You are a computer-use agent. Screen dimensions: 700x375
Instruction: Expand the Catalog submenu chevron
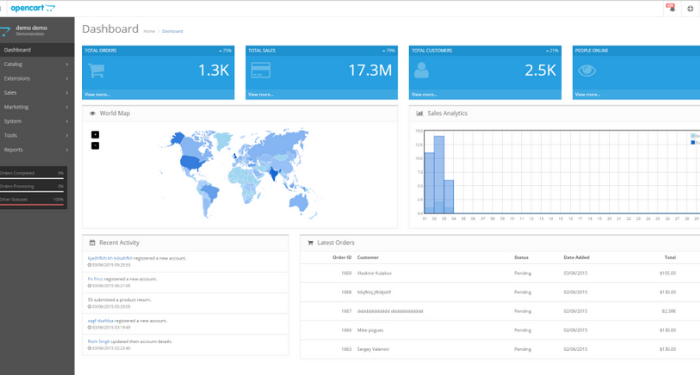(x=67, y=64)
